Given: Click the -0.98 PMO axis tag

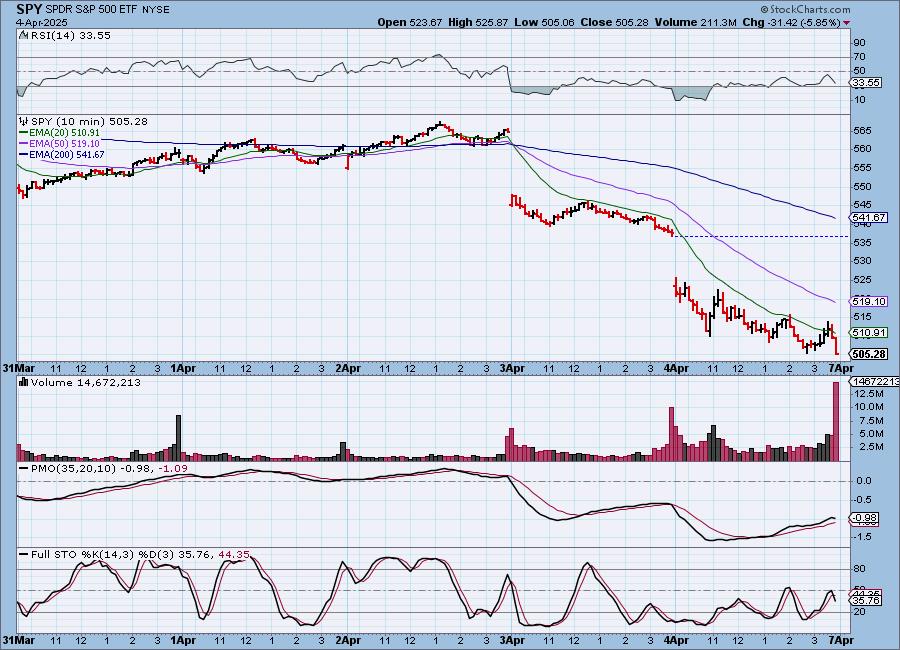Looking at the screenshot, I should point(864,518).
